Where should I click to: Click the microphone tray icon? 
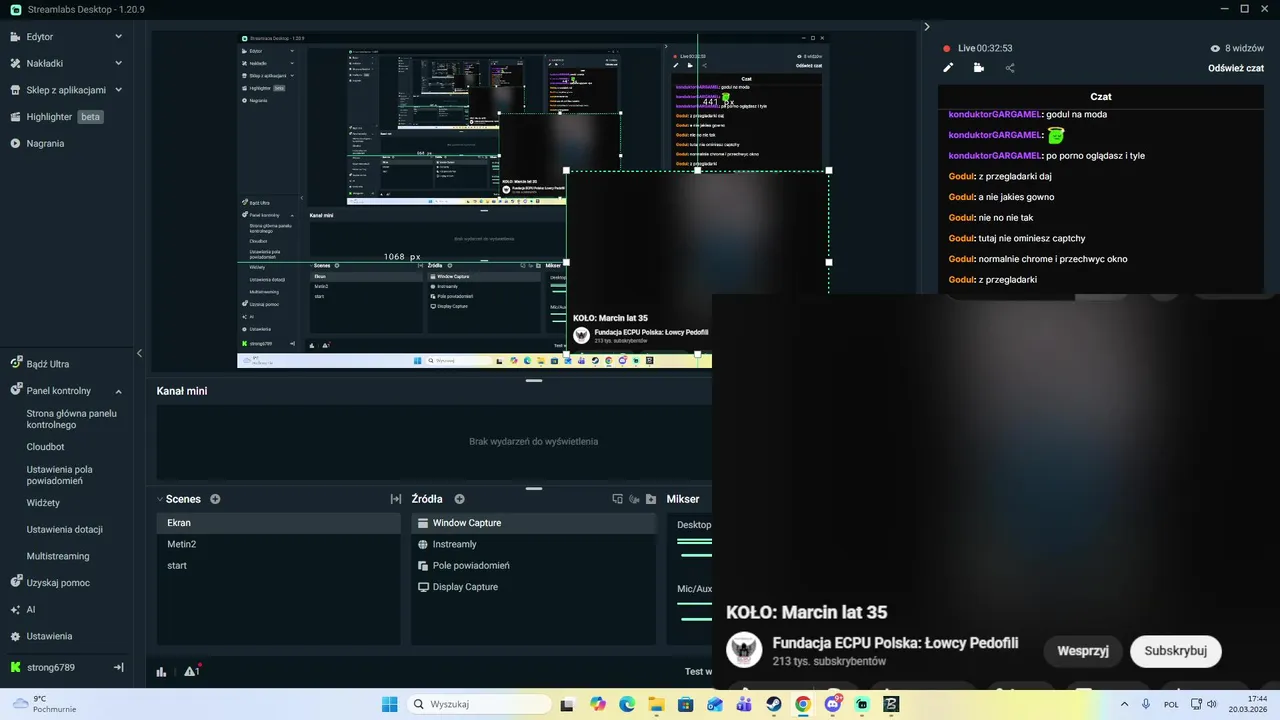click(x=1146, y=704)
